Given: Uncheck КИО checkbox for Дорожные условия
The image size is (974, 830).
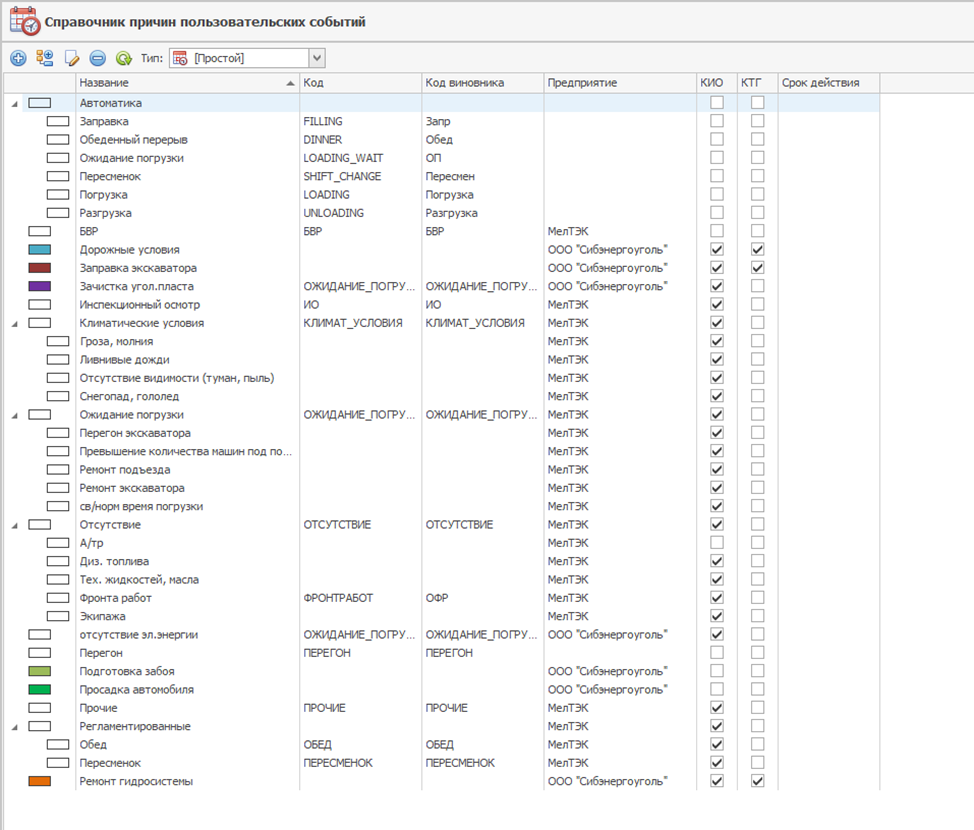Looking at the screenshot, I should (716, 250).
